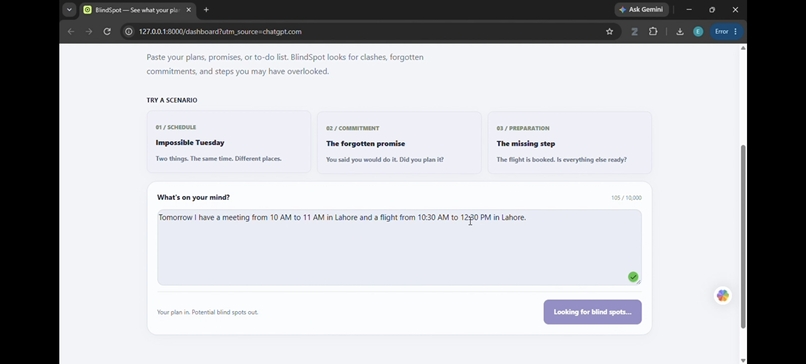Click the Z extension icon
The height and width of the screenshot is (364, 806).
coord(634,31)
